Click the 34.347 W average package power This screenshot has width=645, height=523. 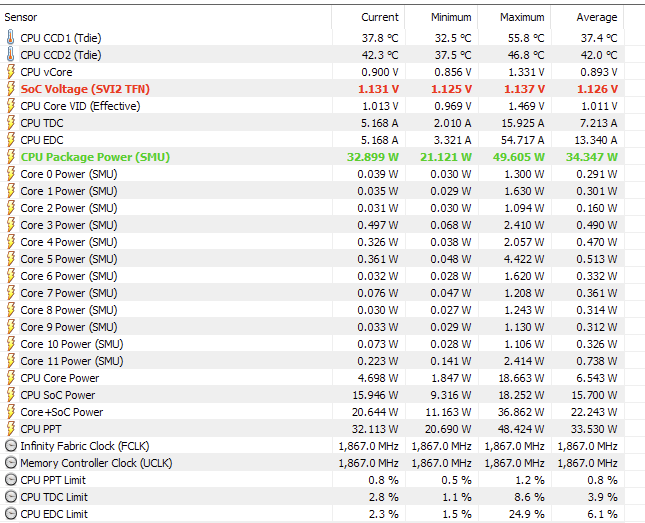[x=592, y=157]
